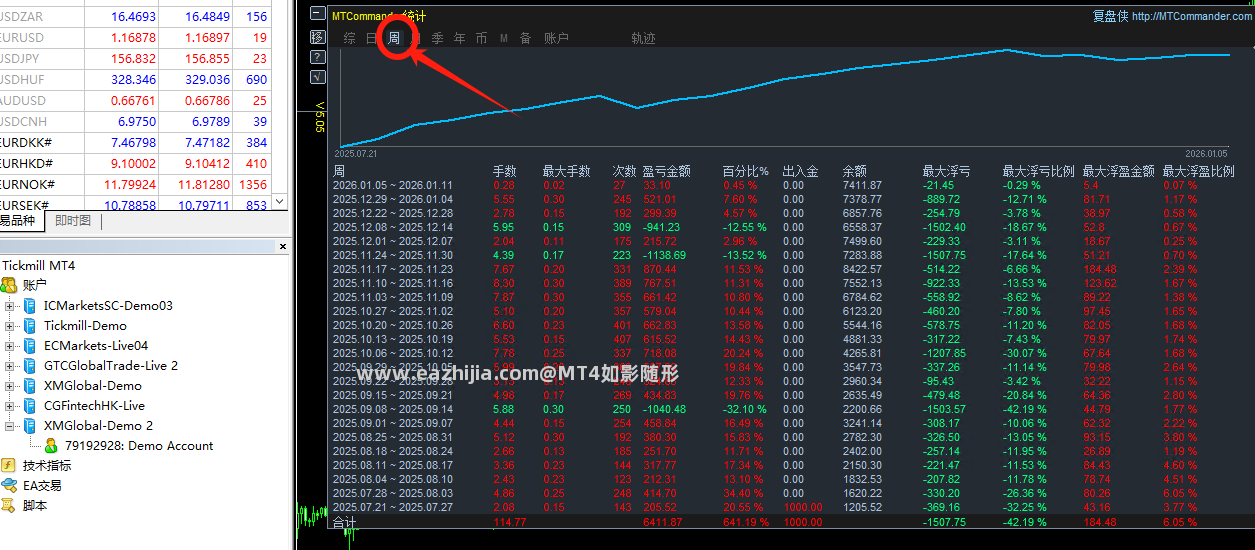Switch to the 年 yearly statistics tab
The height and width of the screenshot is (550, 1255).
460,38
